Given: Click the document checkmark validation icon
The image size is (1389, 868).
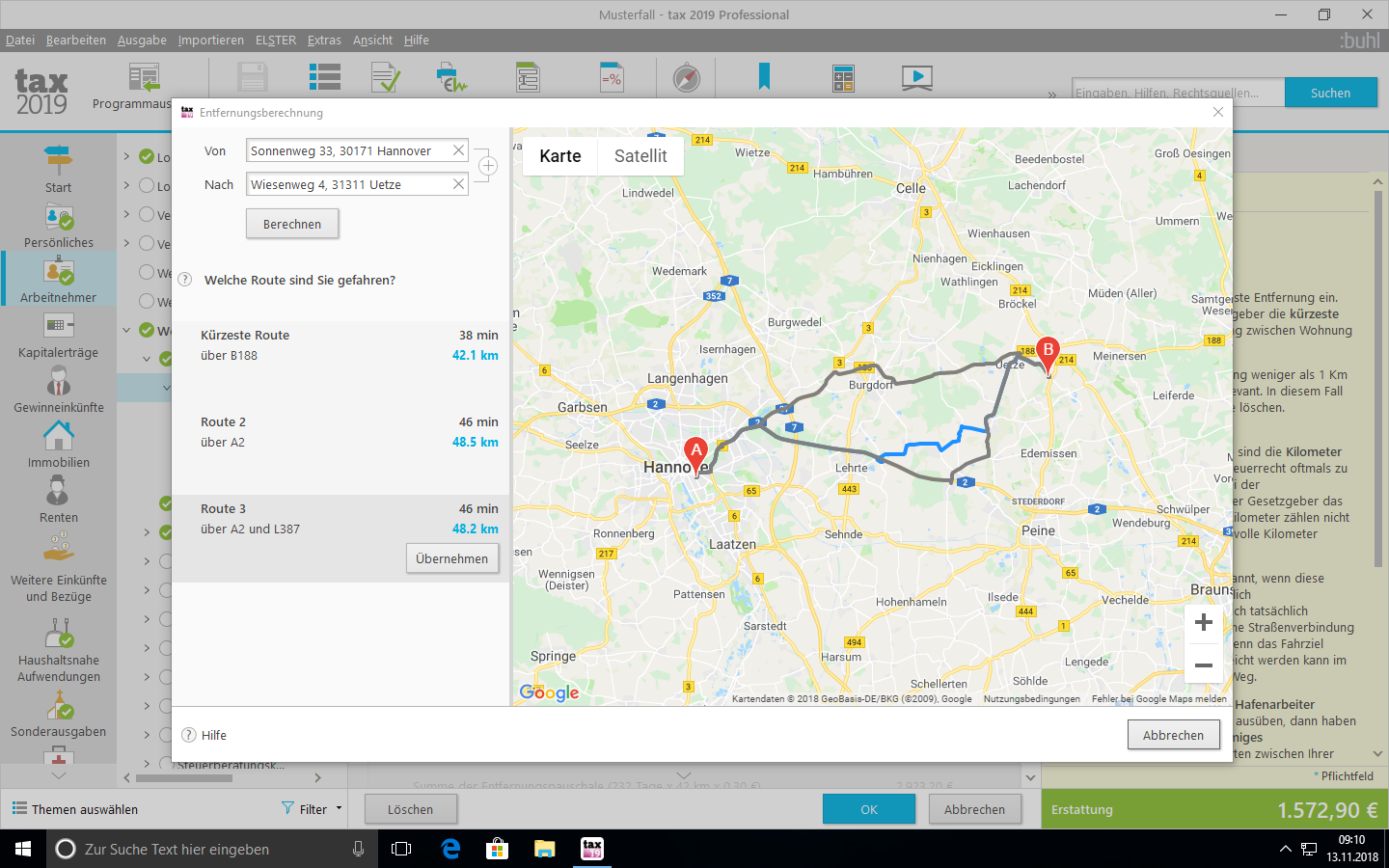Looking at the screenshot, I should point(386,78).
